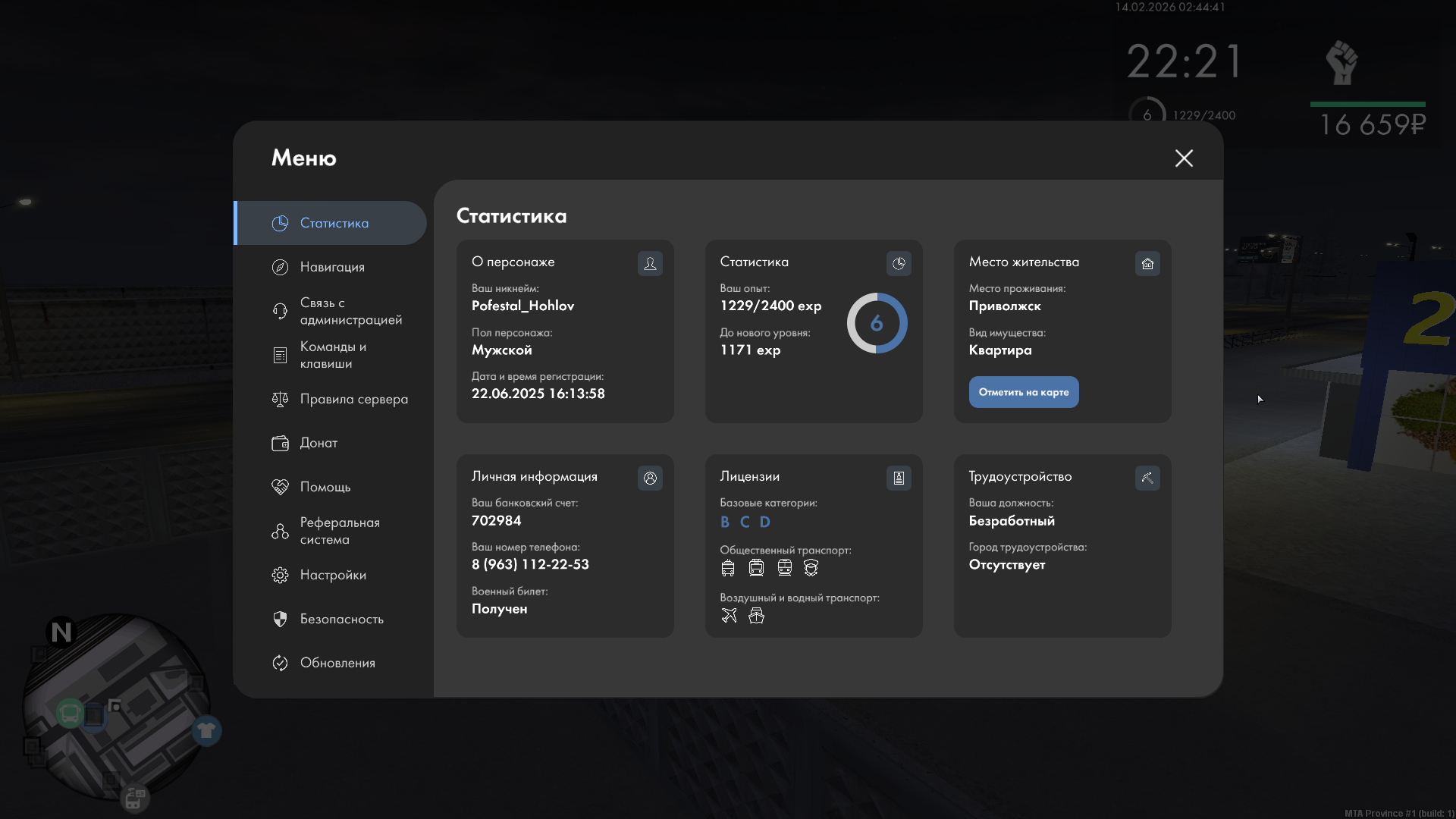This screenshot has width=1456, height=819.
Task: Go to Настройки in the sidebar
Action: [x=333, y=575]
